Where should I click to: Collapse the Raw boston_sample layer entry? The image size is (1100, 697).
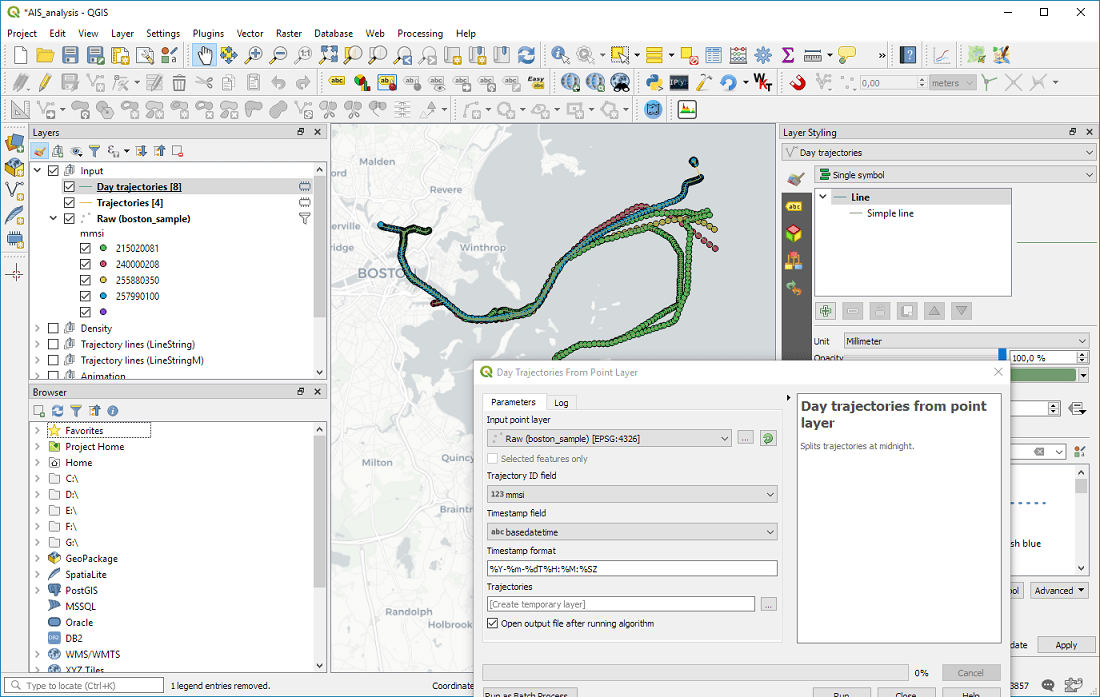point(53,218)
